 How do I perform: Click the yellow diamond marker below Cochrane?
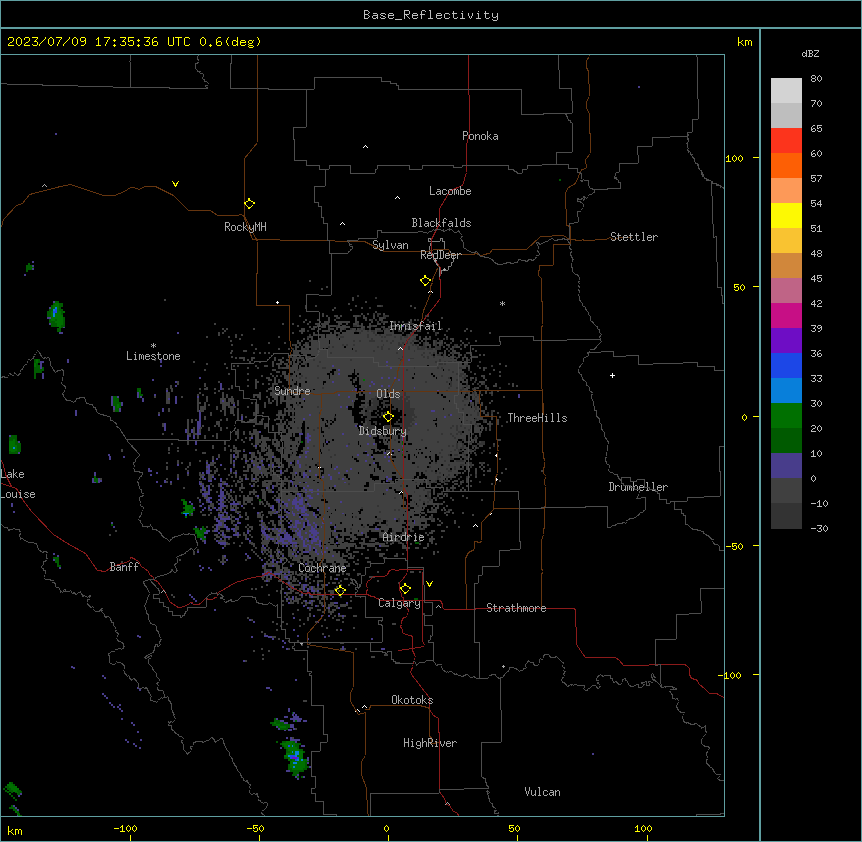tap(340, 591)
